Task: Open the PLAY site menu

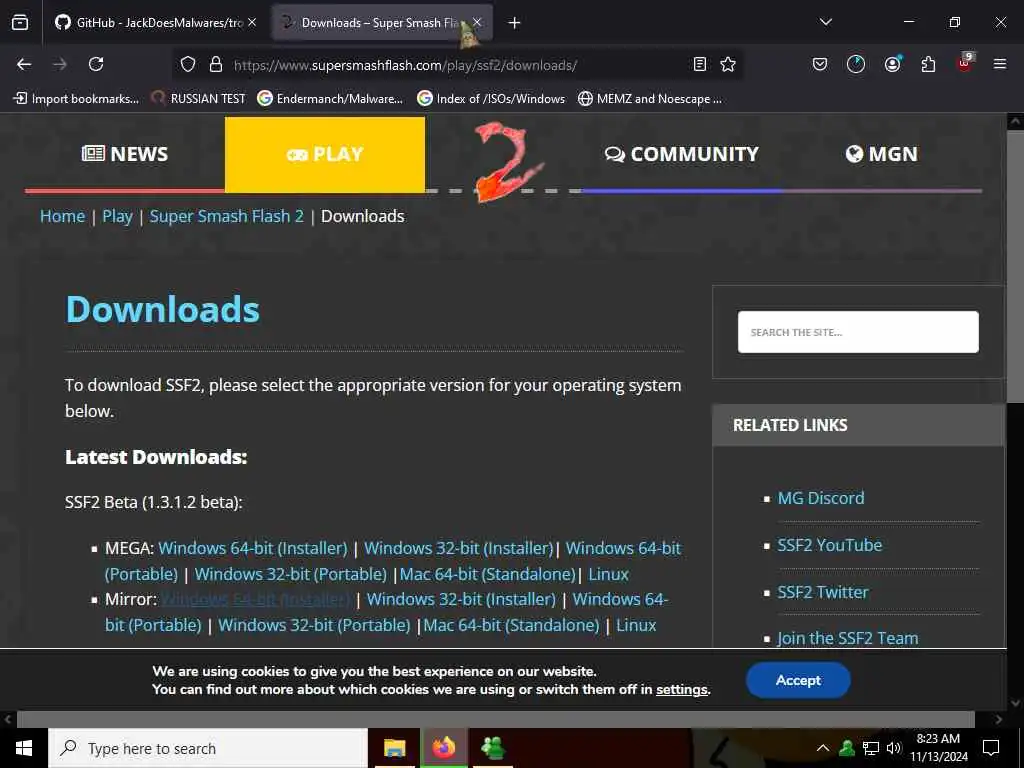Action: 325,154
